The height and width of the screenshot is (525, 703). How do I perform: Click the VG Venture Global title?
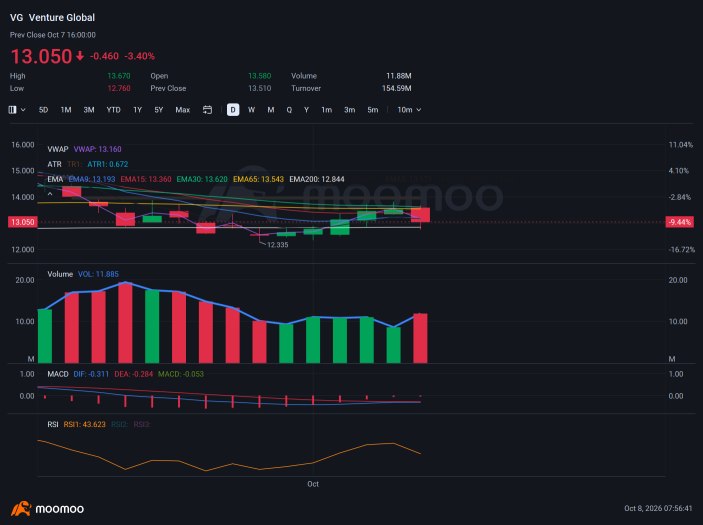point(52,17)
